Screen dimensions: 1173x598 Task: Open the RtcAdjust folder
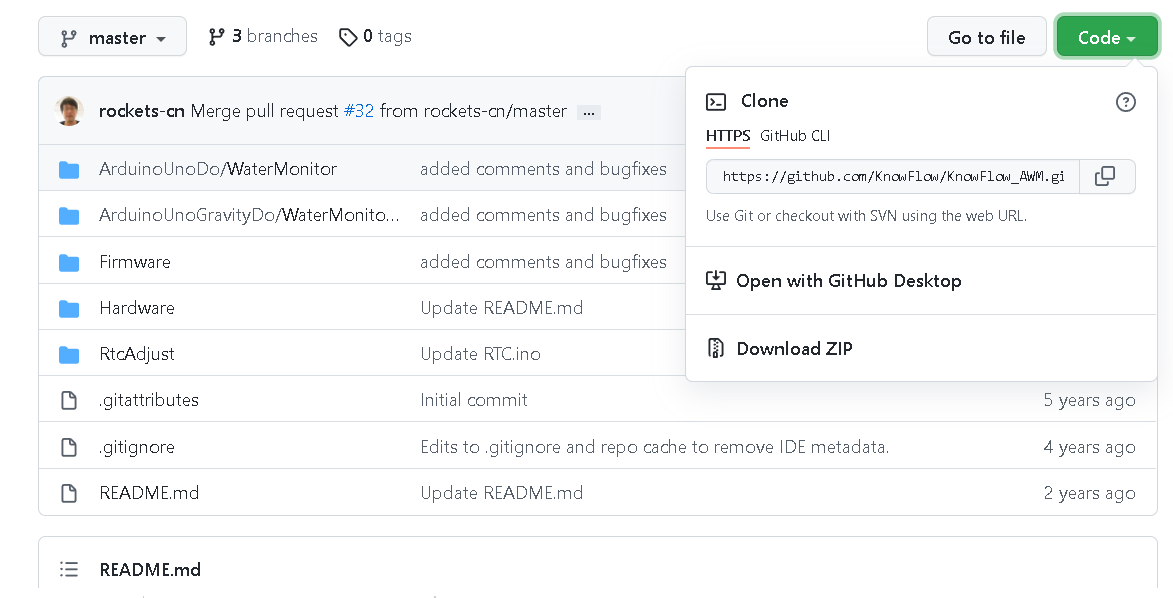point(137,354)
